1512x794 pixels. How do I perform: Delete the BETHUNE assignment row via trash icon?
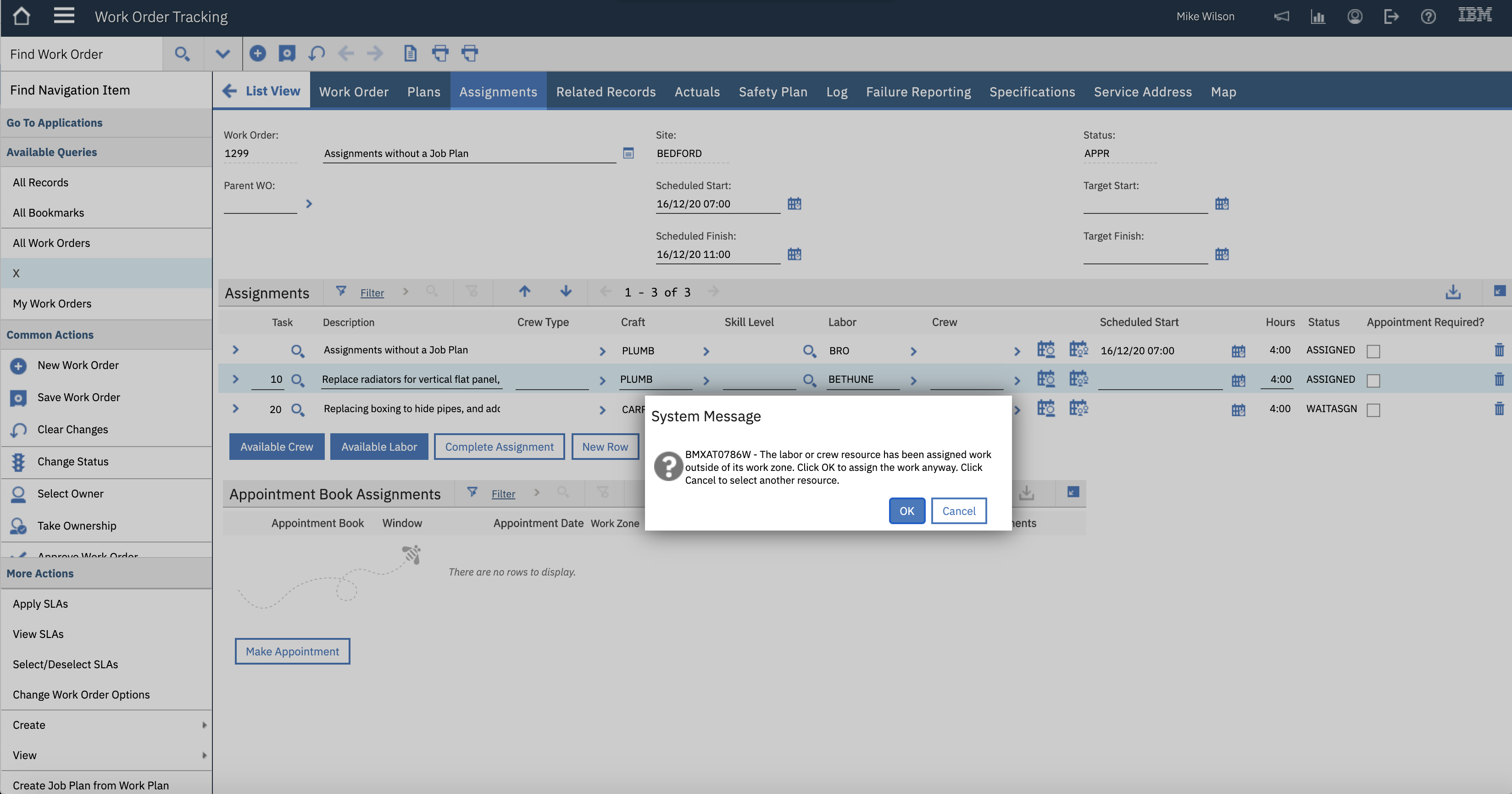1499,380
